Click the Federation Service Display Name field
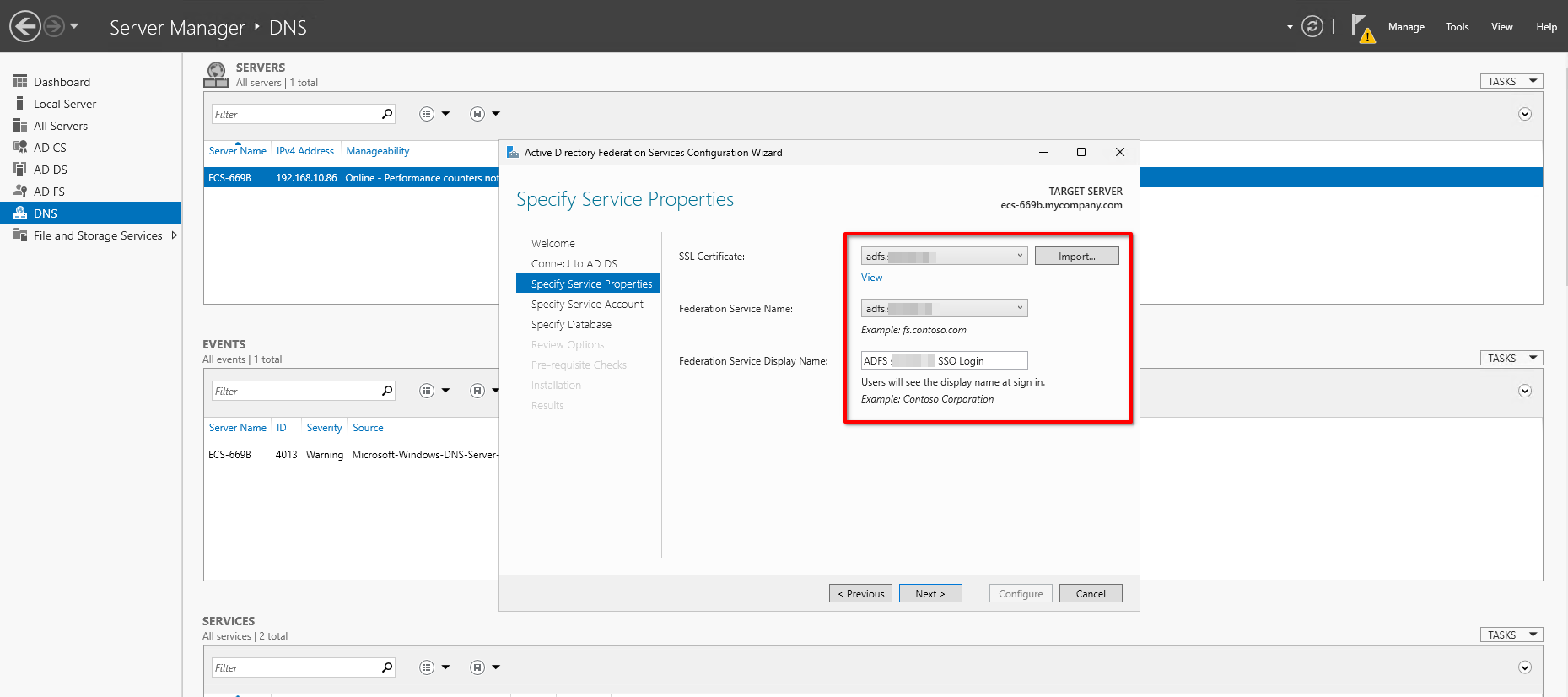The image size is (1568, 697). (x=943, y=360)
